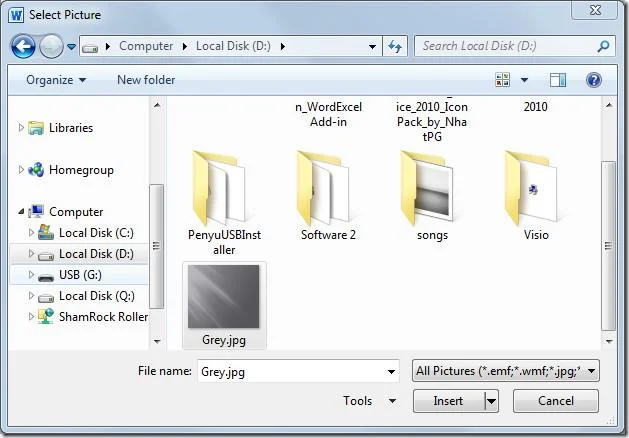Expand the arrow after Local Disk (D:) breadcrumb
The image size is (629, 438).
click(283, 47)
